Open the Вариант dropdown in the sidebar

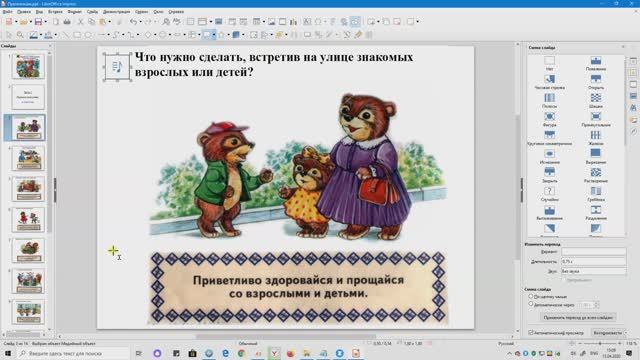coord(593,252)
